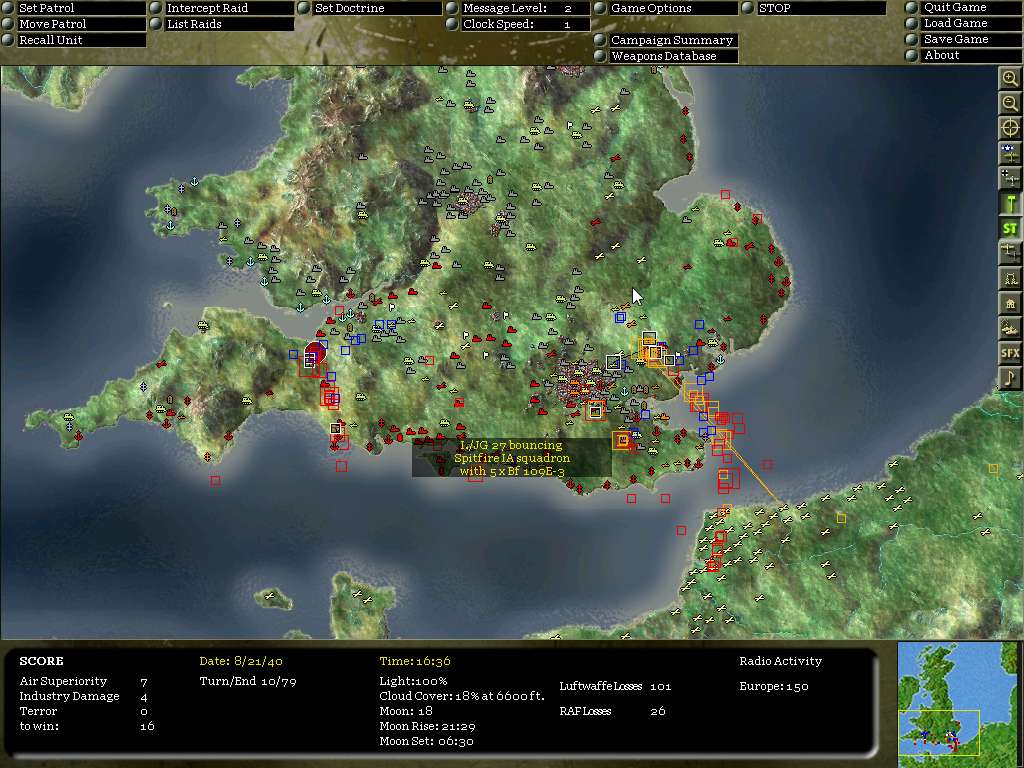Screen dimensions: 1024x768
Task: Click the round knob beside Intercept Raid
Action: click(x=155, y=8)
